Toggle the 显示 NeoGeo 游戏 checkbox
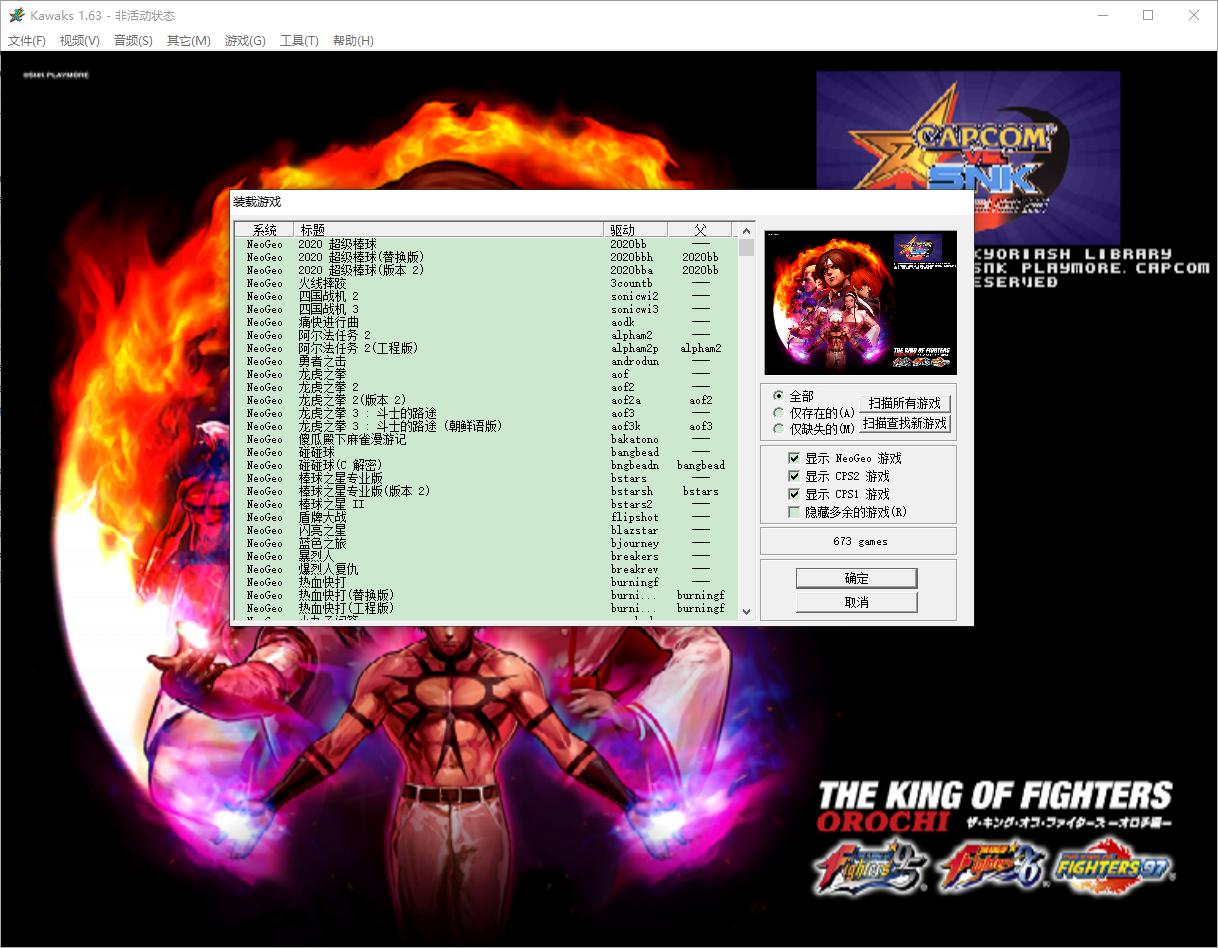The height and width of the screenshot is (948, 1218). click(x=794, y=458)
